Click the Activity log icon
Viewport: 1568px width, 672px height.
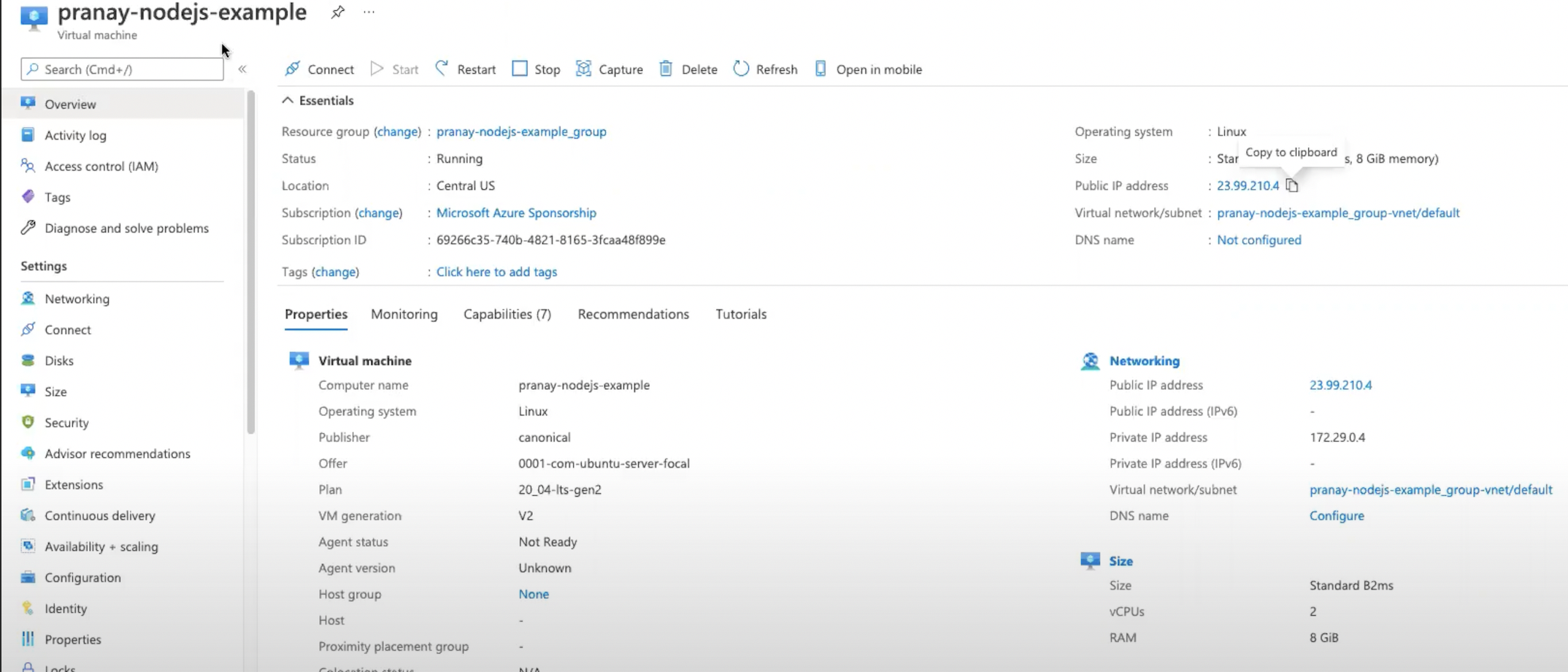(28, 134)
